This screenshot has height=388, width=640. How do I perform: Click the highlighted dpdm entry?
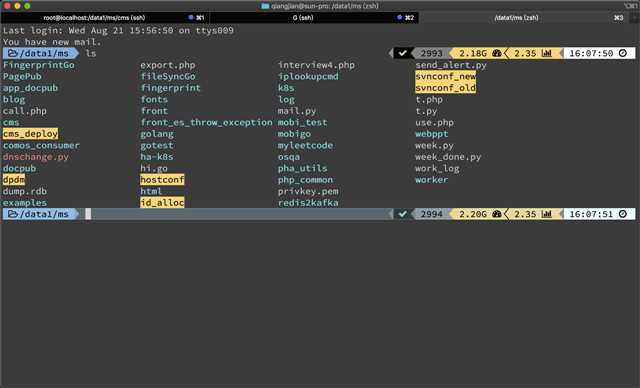coord(14,180)
